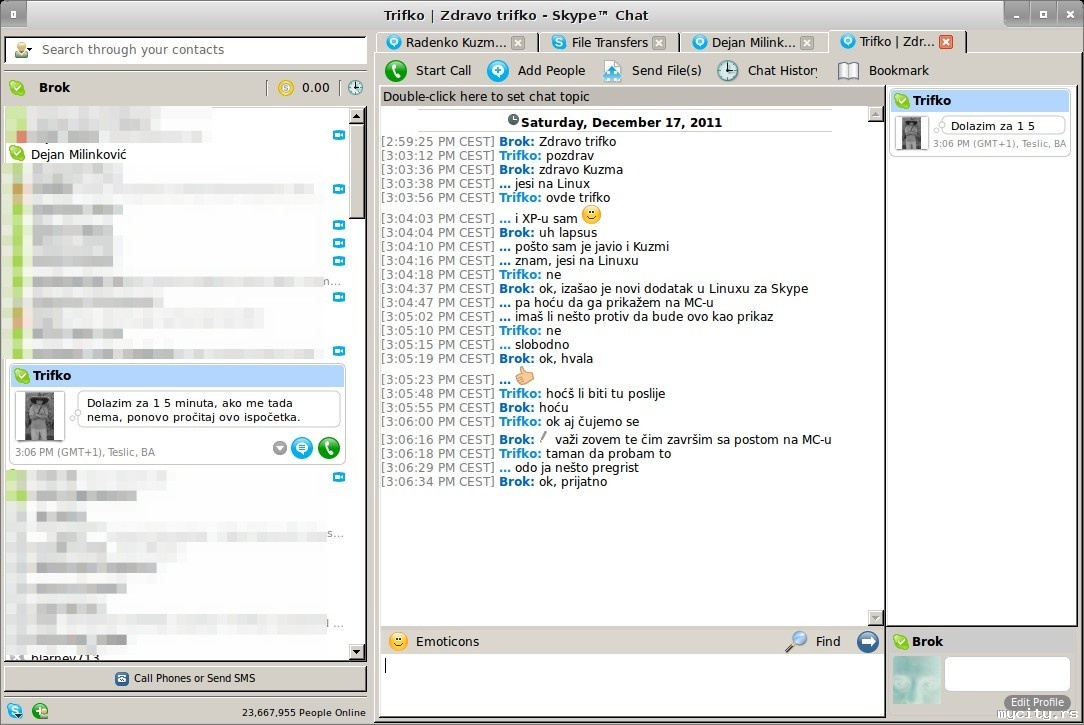
Task: Click the Skype credit coin icon
Action: pyautogui.click(x=286, y=88)
